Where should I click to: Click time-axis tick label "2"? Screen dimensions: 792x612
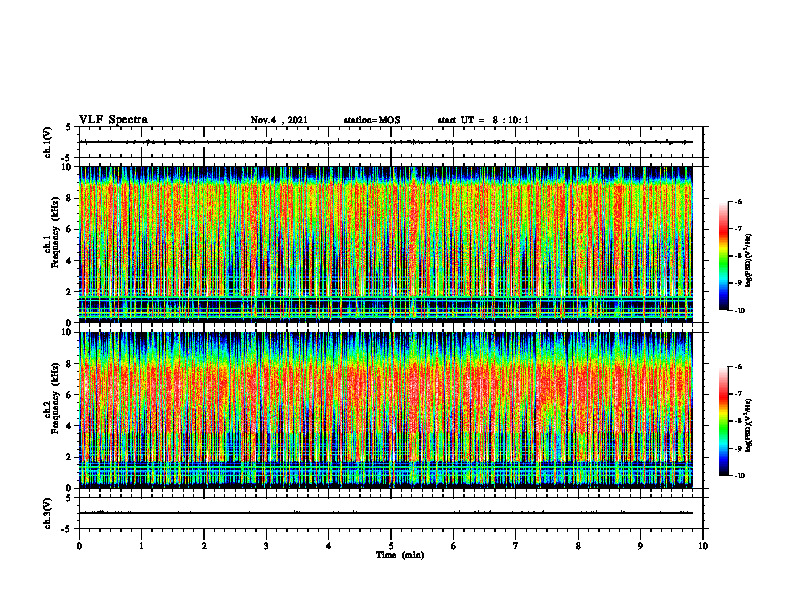(x=204, y=546)
